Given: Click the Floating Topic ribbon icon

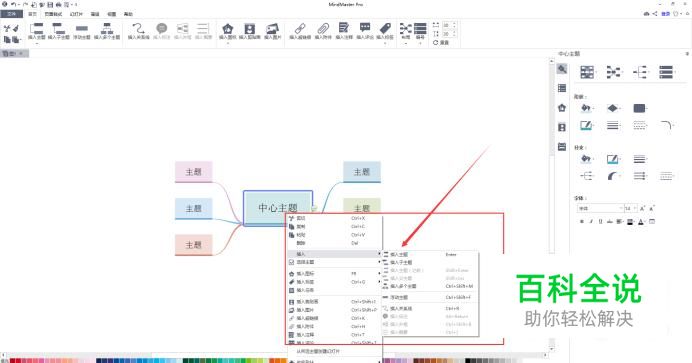Looking at the screenshot, I should [x=82, y=29].
